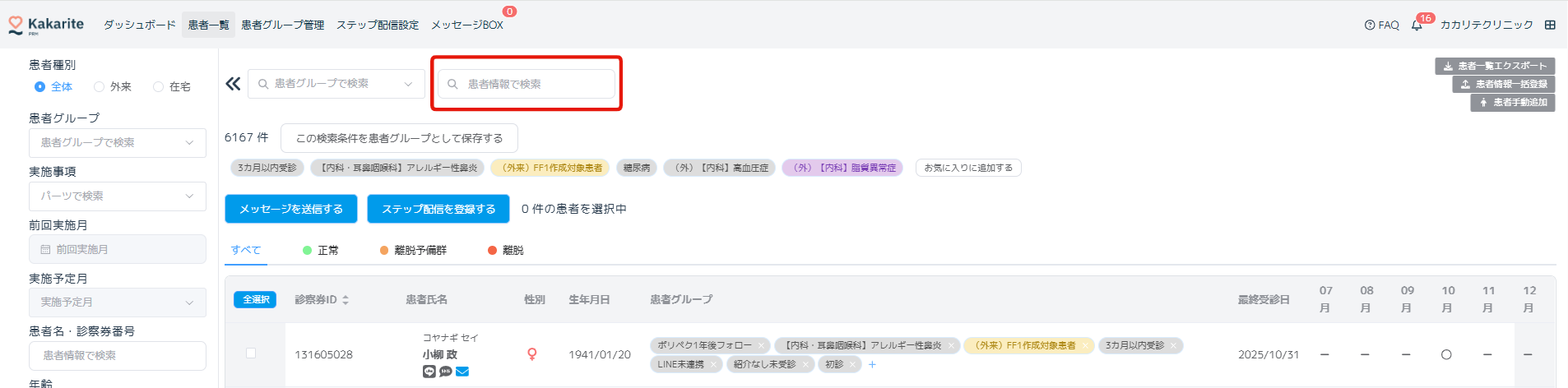
Task: Open ステップ配信設定 menu
Action: (378, 25)
